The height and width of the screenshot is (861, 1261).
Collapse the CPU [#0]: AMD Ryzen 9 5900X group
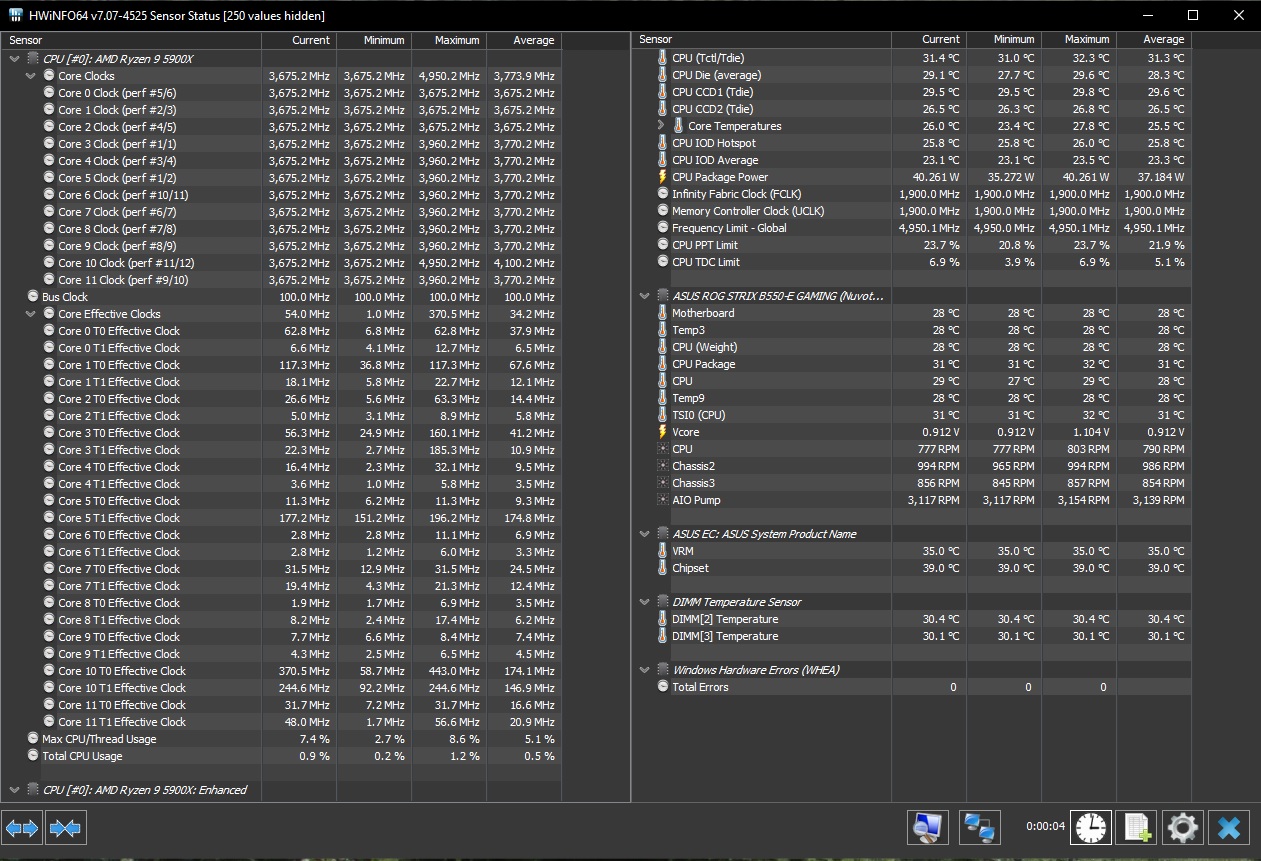[x=14, y=59]
